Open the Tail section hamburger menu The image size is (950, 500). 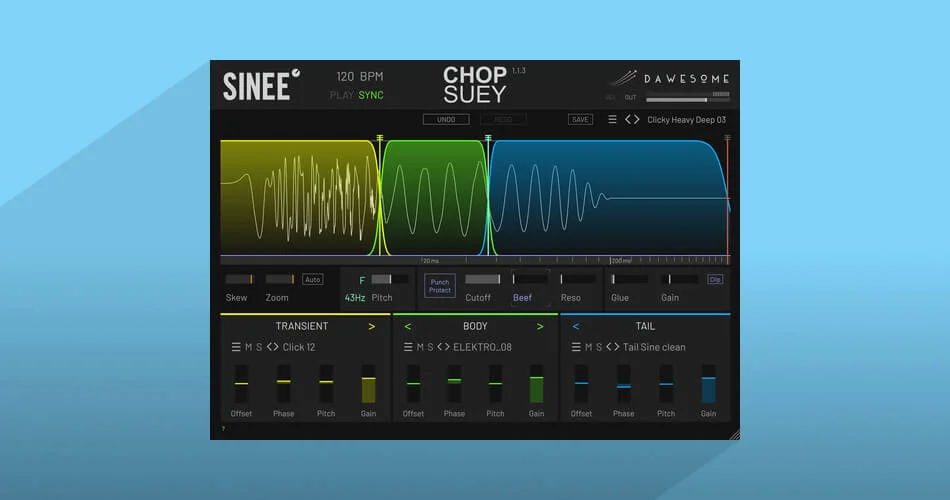pos(576,347)
